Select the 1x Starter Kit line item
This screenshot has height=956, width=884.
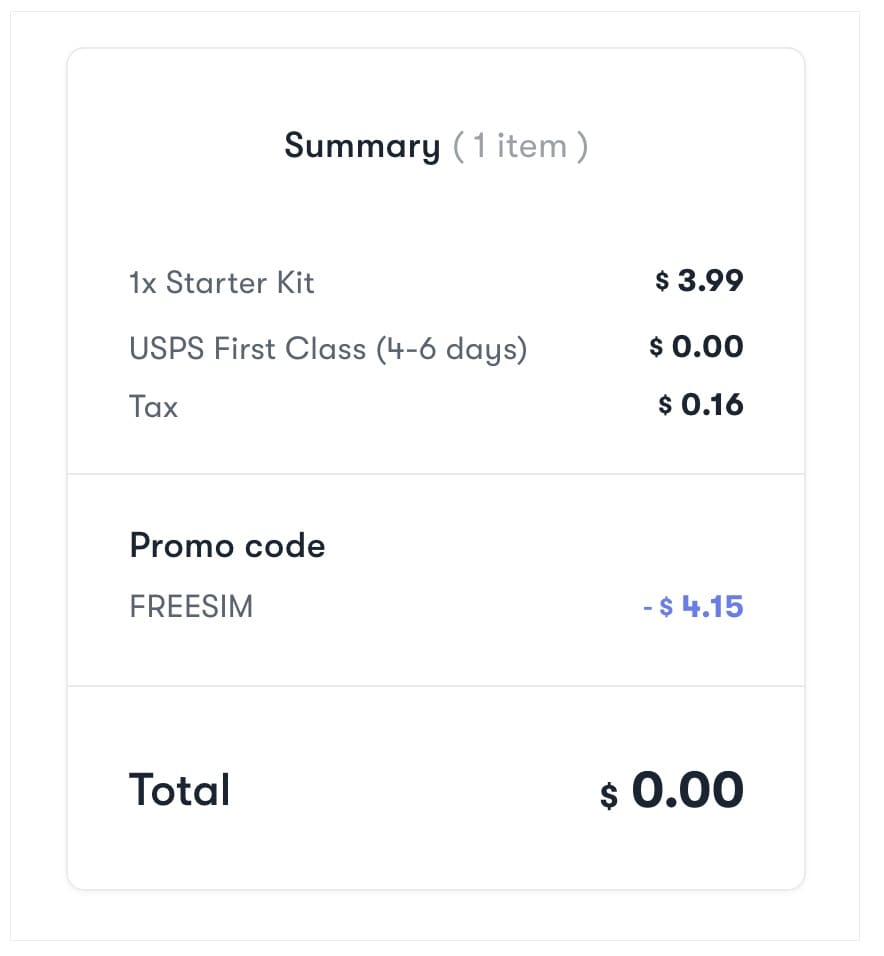[222, 283]
